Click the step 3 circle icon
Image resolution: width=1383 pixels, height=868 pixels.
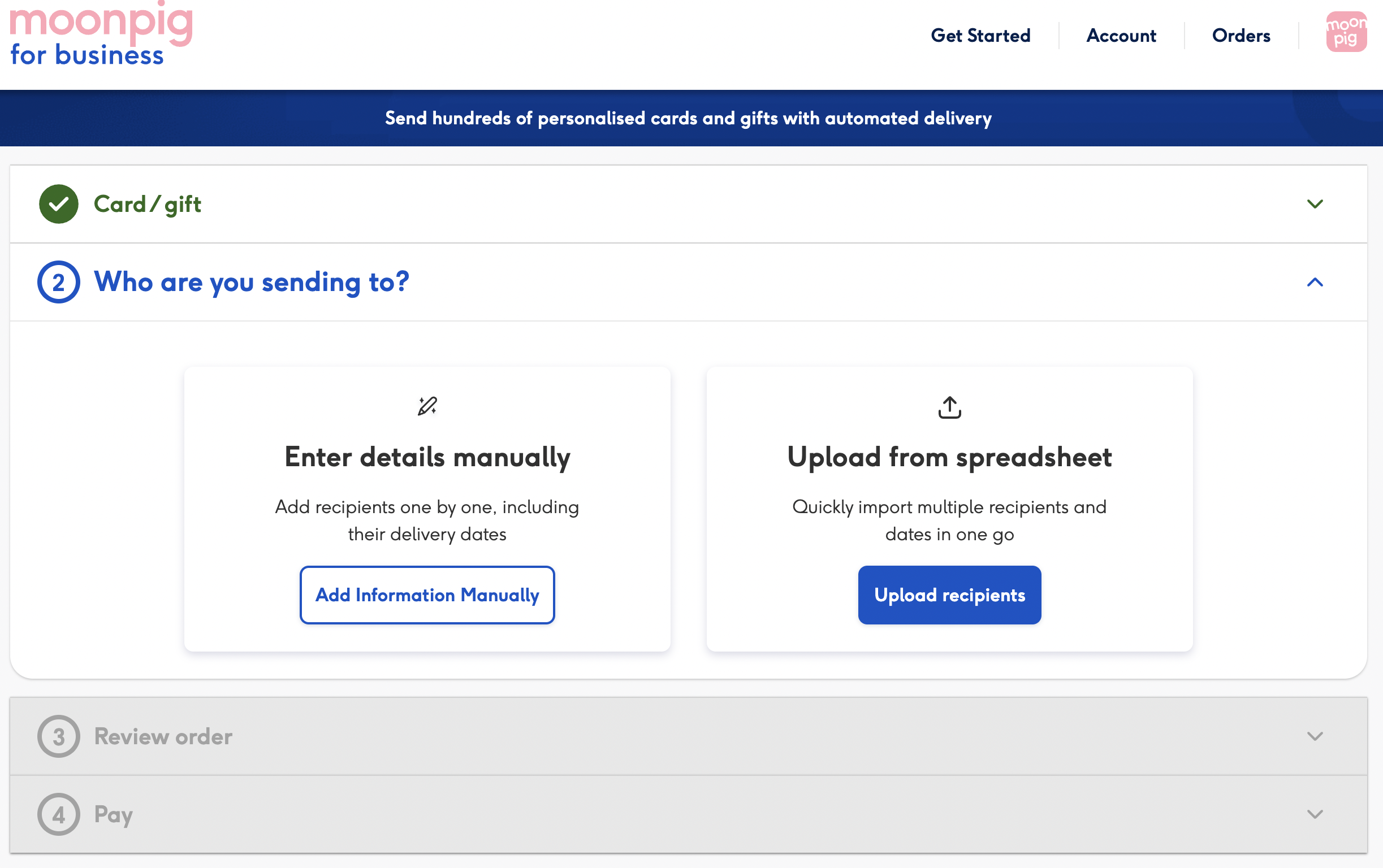[59, 736]
